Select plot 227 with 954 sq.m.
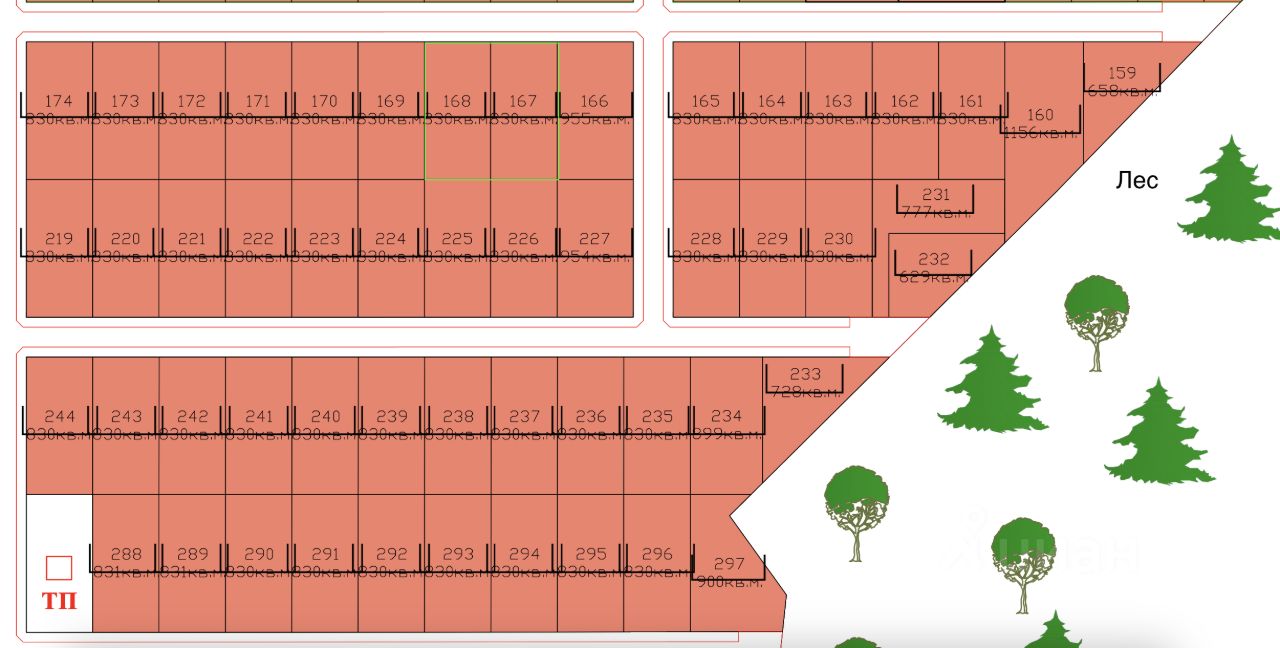 tap(596, 248)
